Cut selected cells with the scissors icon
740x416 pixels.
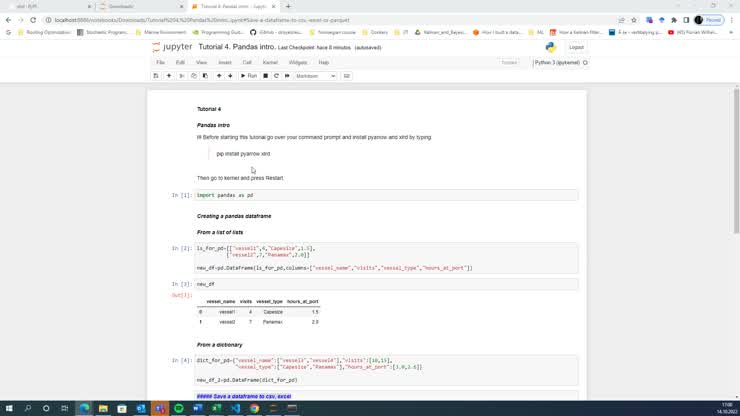182,76
